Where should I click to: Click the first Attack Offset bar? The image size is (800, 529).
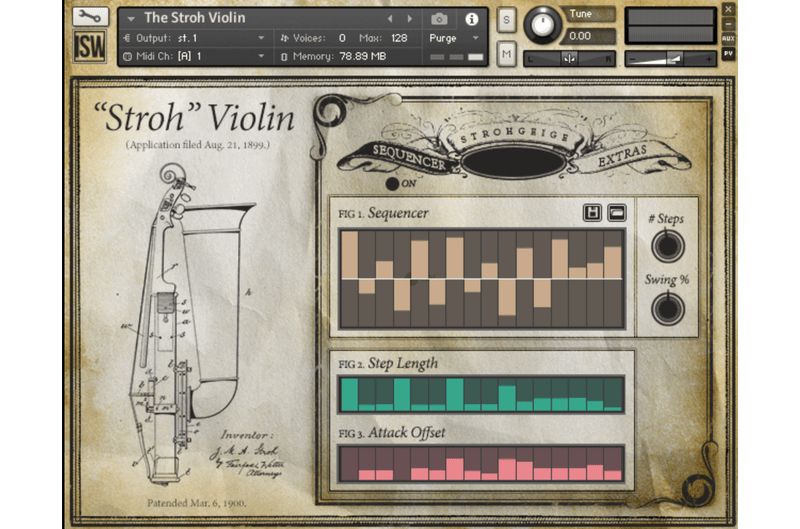click(x=349, y=464)
